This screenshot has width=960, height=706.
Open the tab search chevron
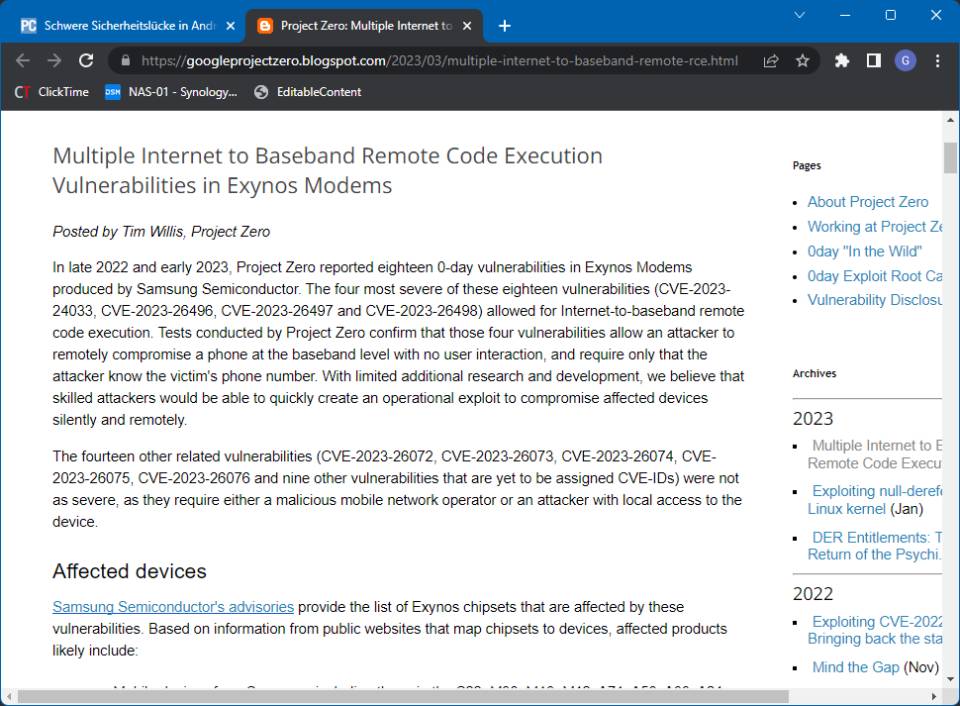pos(800,15)
